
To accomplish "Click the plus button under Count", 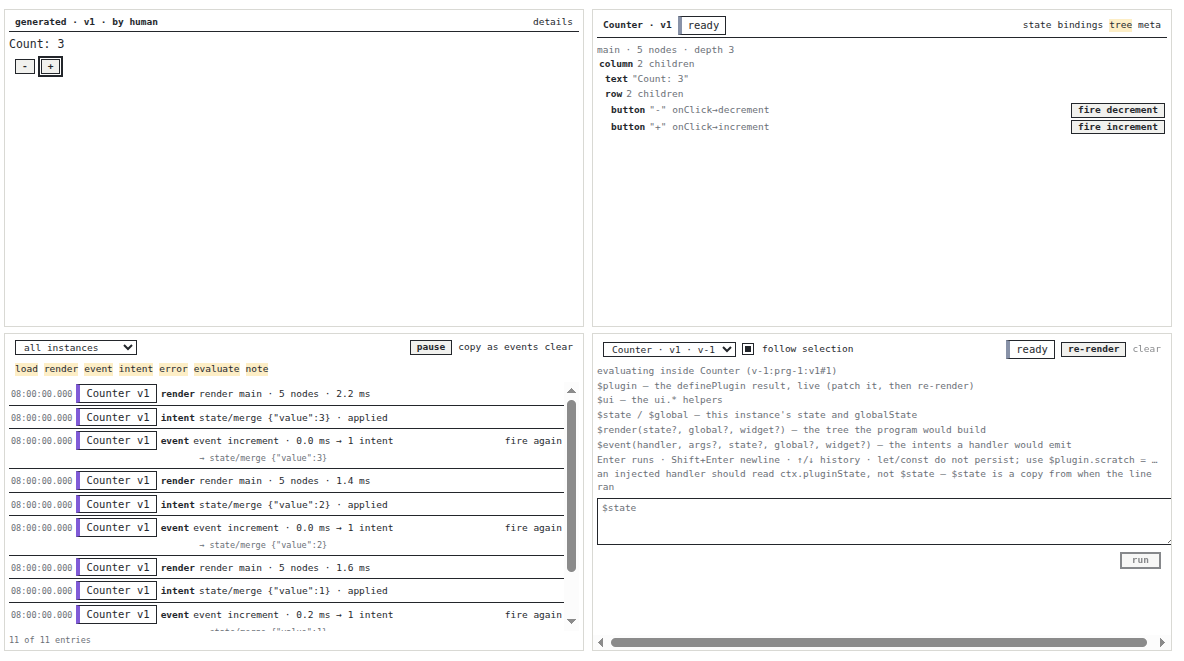I will (51, 66).
